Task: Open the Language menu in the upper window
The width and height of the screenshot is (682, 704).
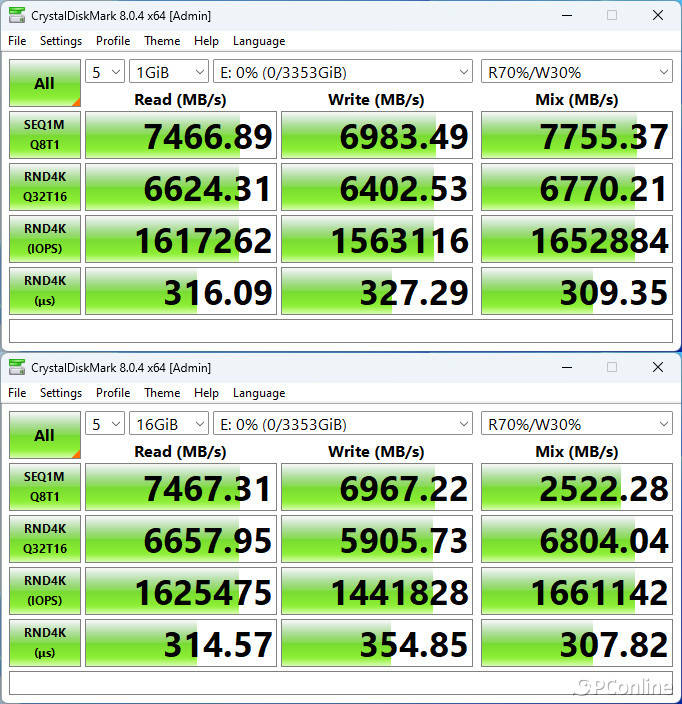Action: [x=259, y=41]
